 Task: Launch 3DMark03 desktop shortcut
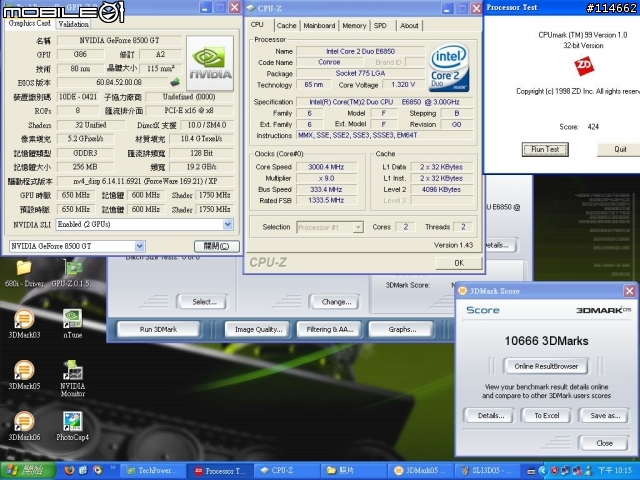24,324
